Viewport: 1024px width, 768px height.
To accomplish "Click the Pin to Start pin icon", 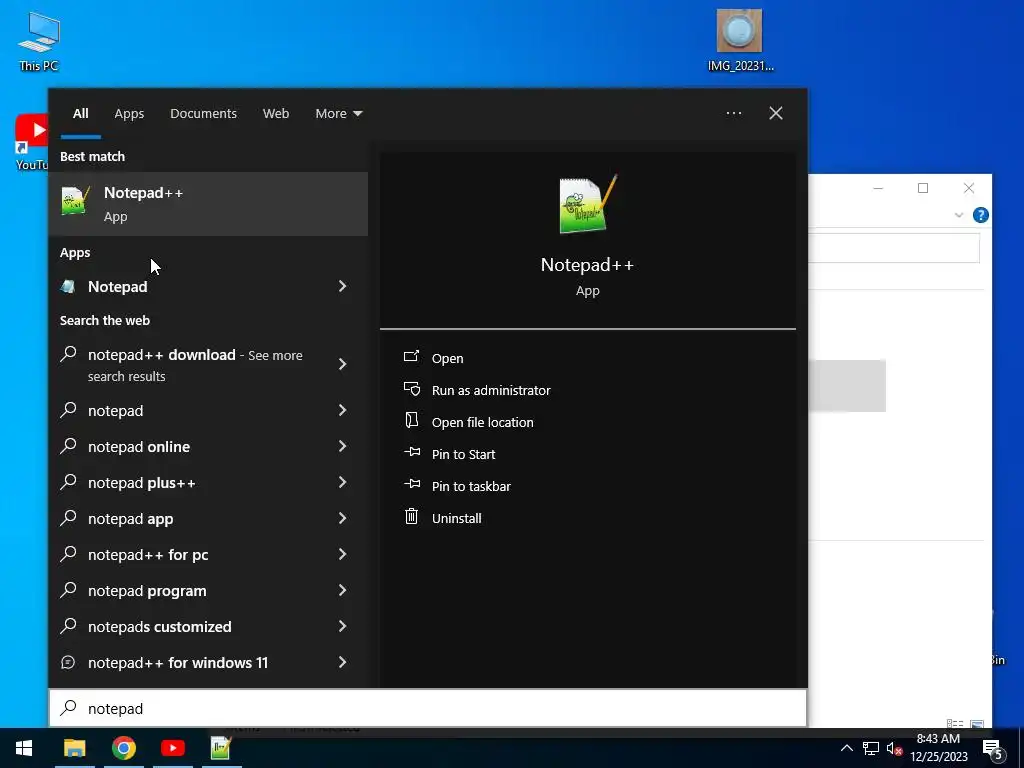I will [411, 452].
